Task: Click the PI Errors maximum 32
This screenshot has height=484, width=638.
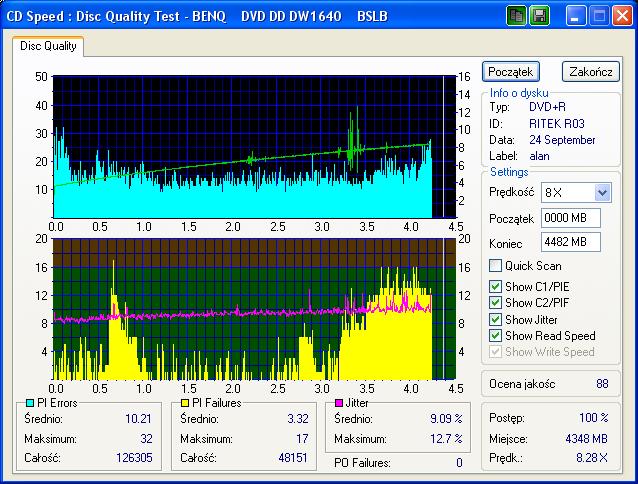Action: (146, 439)
